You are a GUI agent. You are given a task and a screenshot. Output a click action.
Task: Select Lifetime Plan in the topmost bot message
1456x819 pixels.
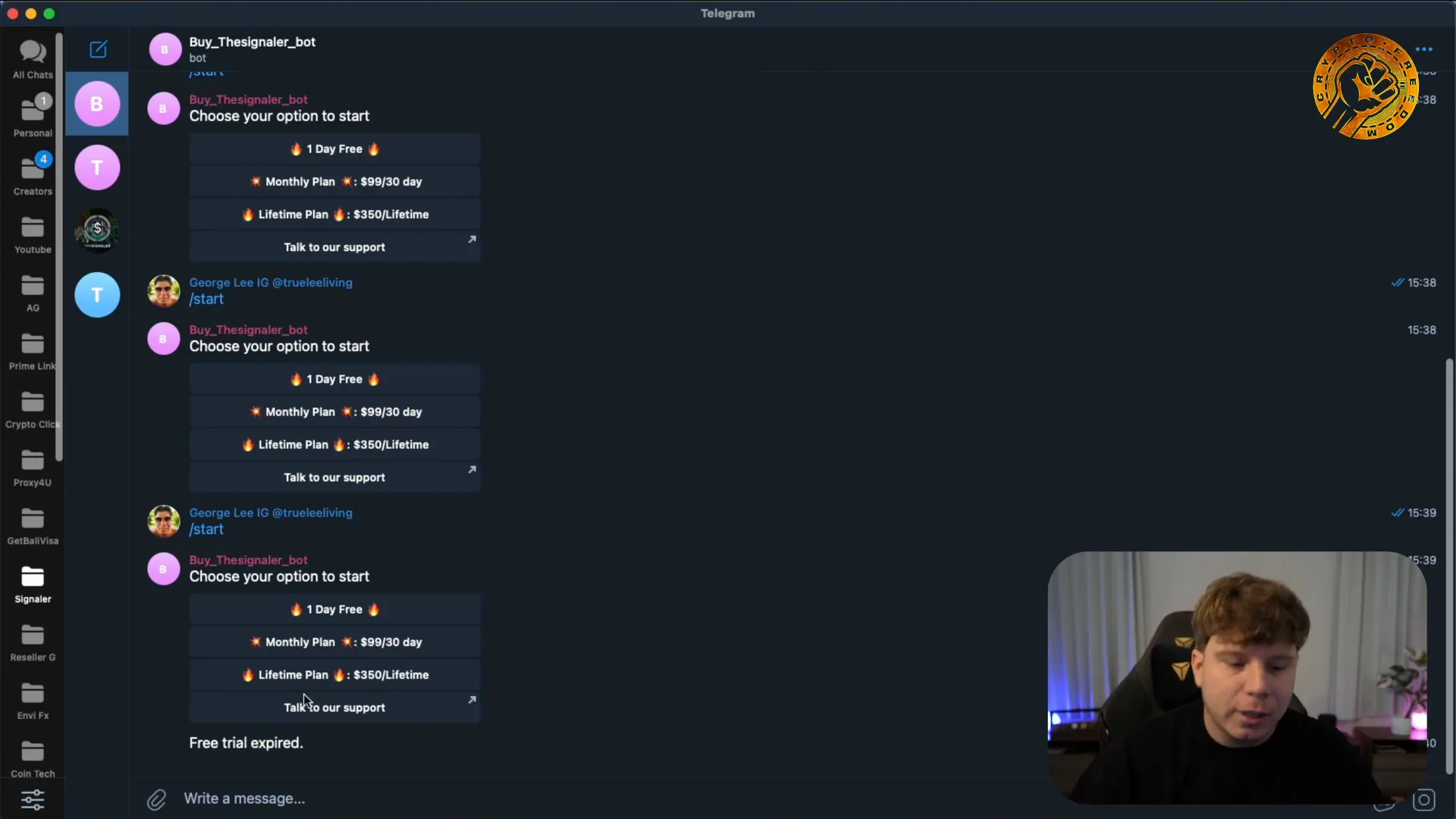(334, 215)
